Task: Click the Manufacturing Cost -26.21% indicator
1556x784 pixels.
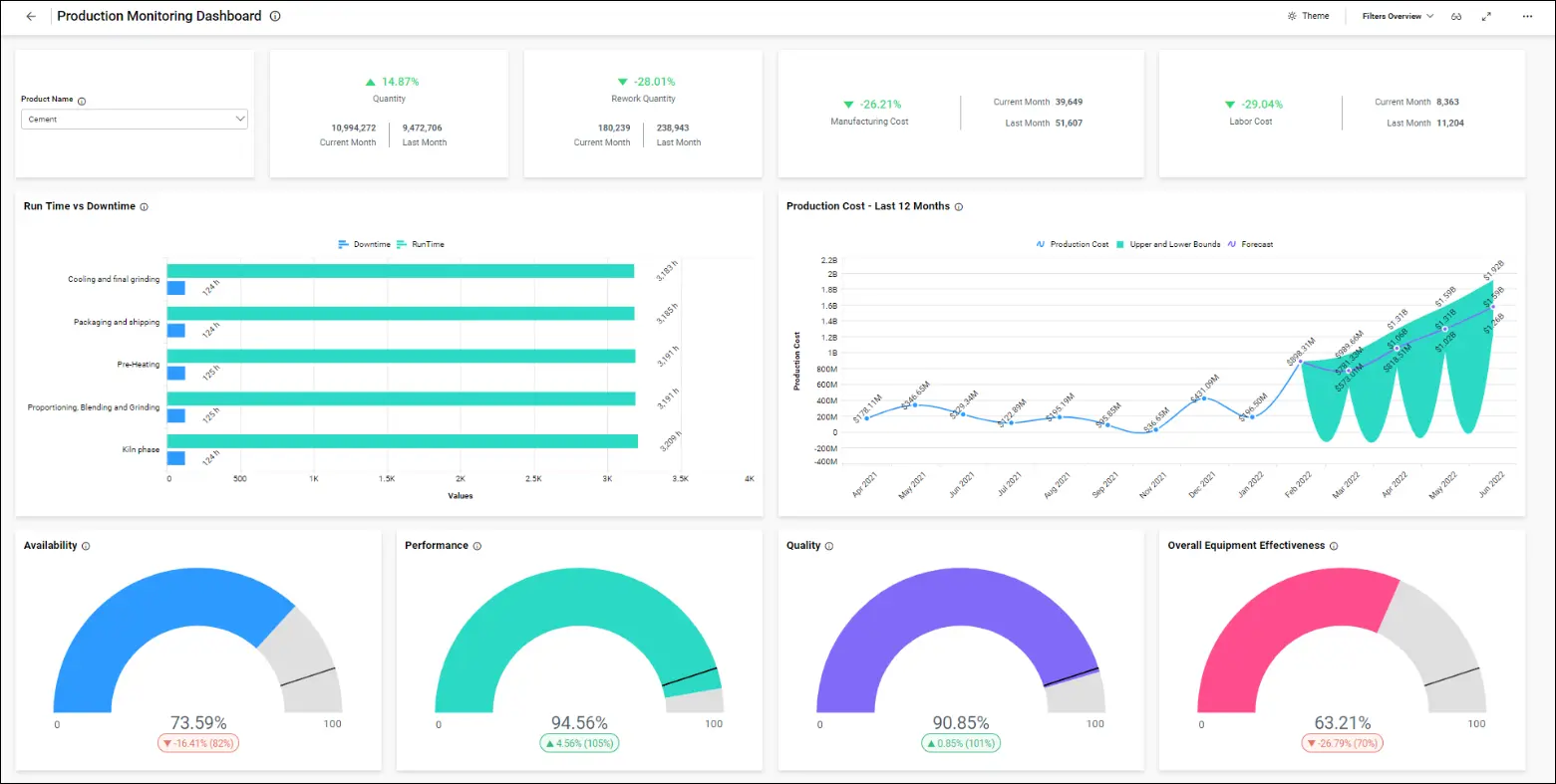Action: (x=872, y=104)
